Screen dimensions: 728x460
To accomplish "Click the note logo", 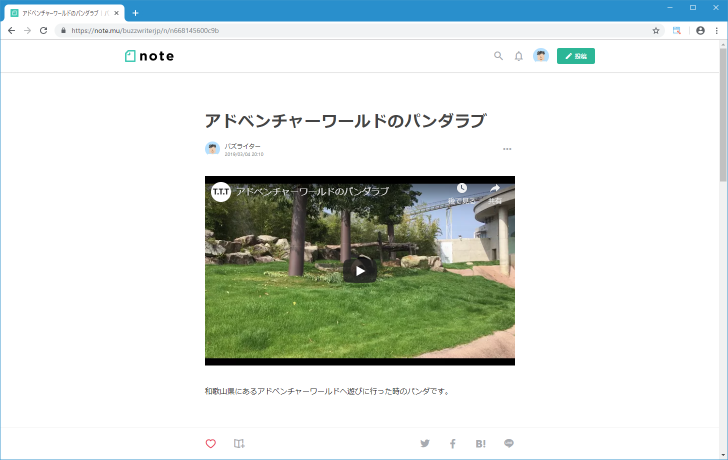I will click(x=150, y=56).
